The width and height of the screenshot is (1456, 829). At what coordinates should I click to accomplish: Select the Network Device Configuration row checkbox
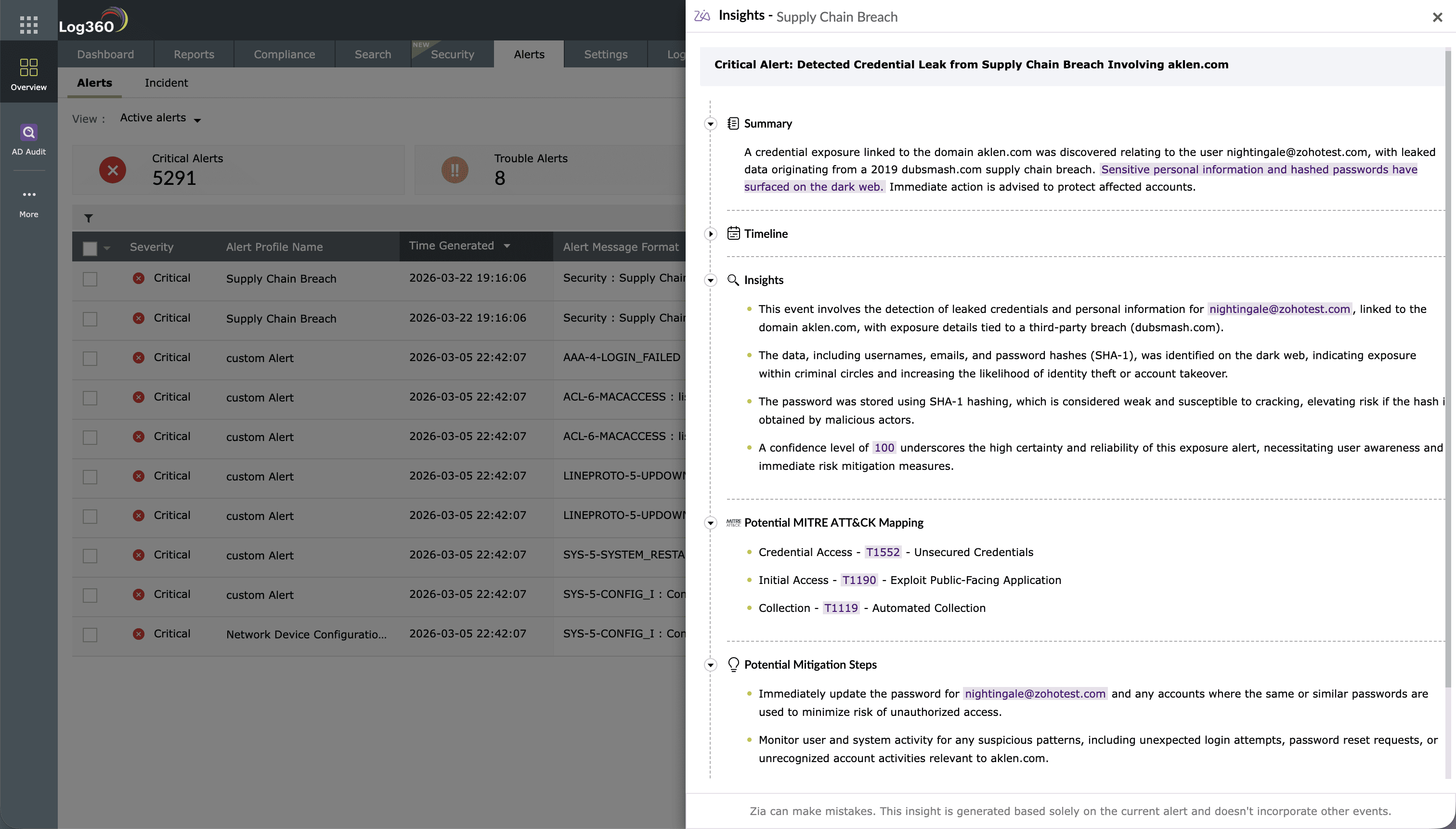(x=90, y=635)
